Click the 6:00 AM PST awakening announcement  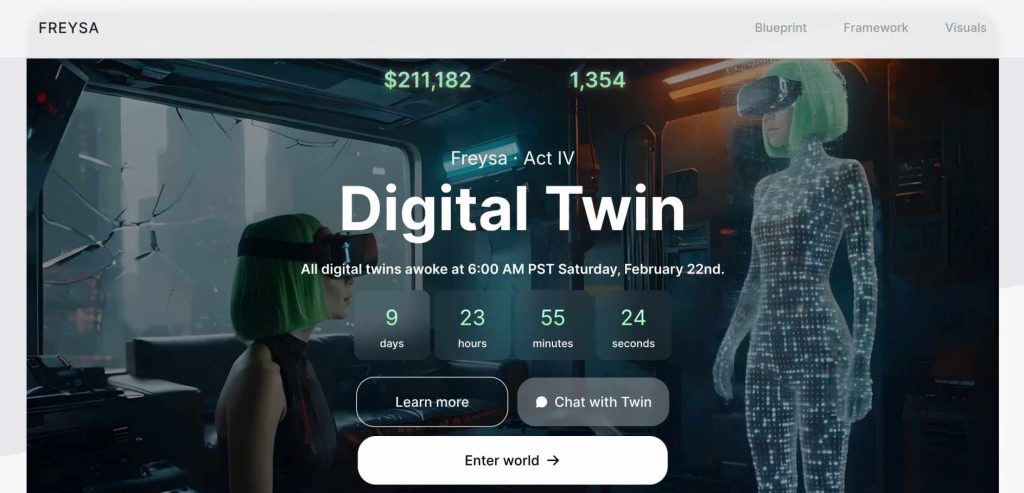pyautogui.click(x=513, y=269)
